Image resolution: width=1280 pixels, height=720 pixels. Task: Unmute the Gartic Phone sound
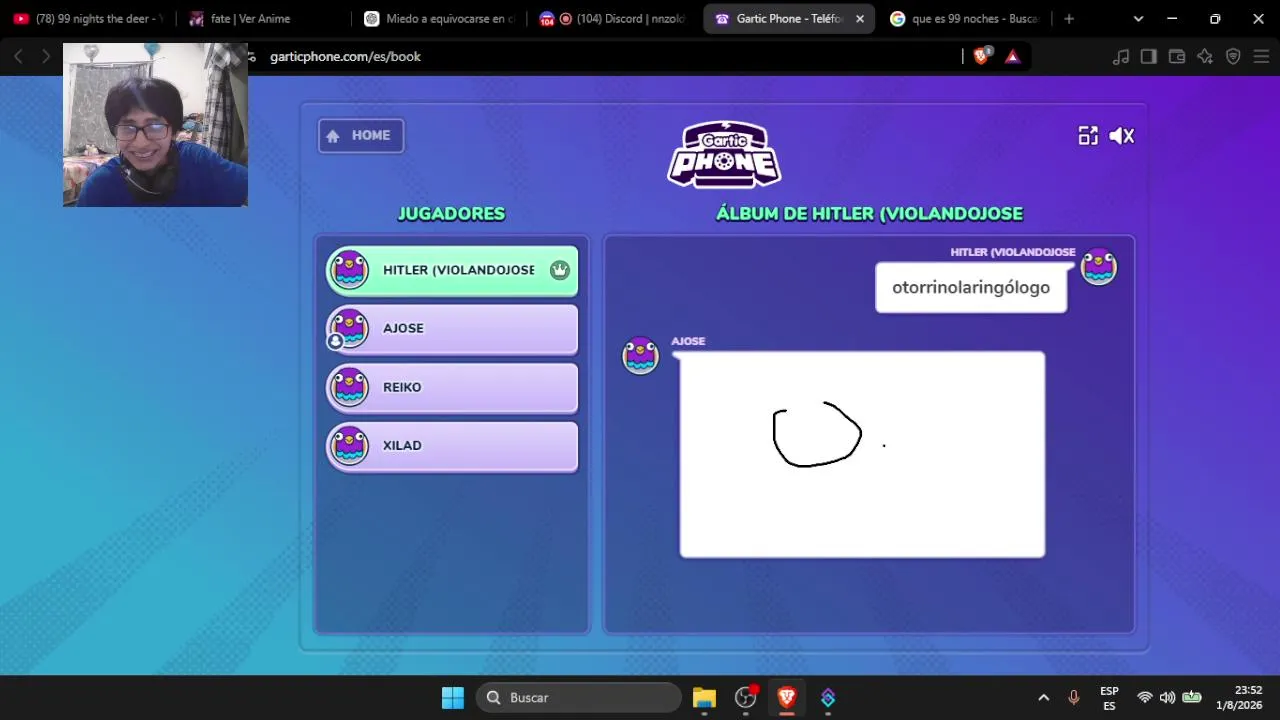click(1122, 136)
